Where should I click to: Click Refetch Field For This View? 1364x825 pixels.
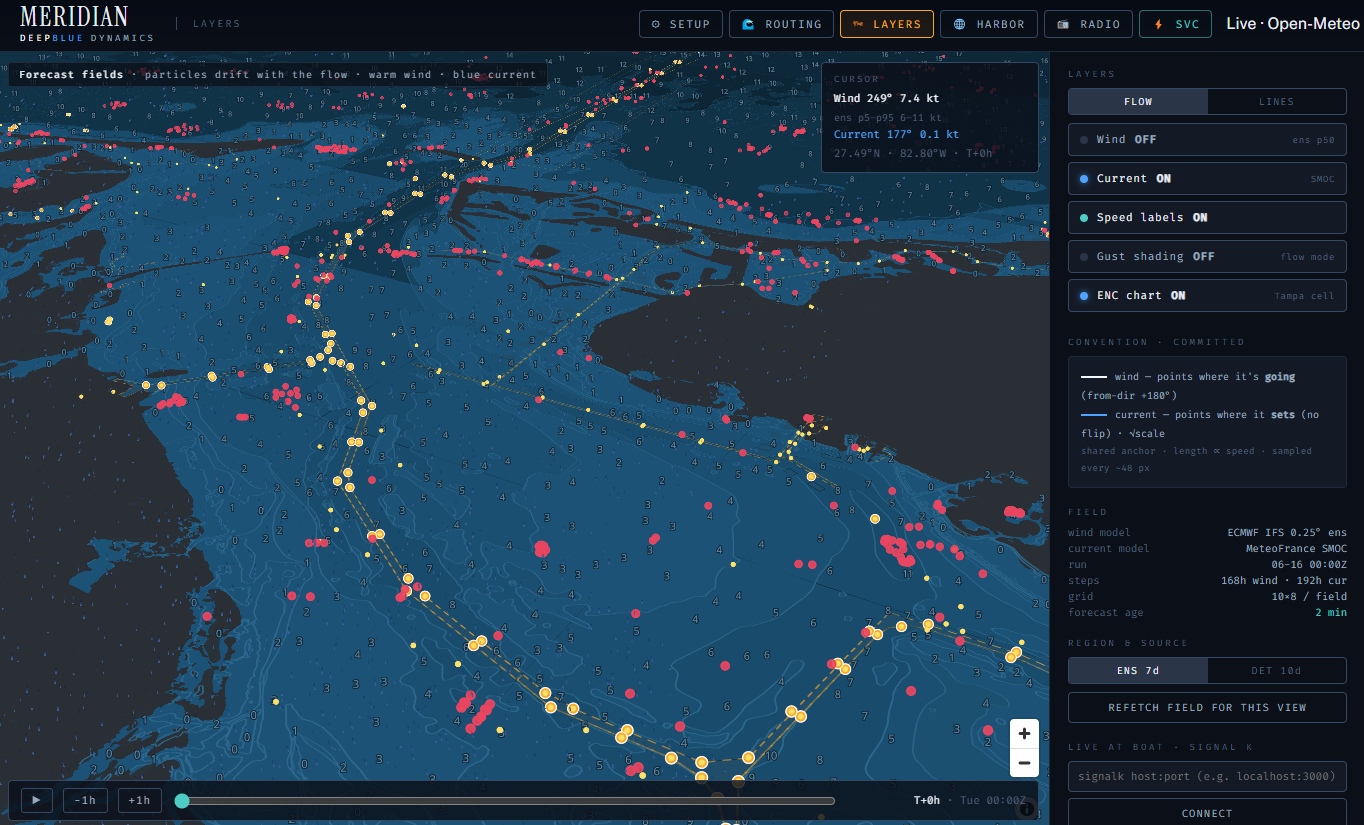[x=1207, y=707]
